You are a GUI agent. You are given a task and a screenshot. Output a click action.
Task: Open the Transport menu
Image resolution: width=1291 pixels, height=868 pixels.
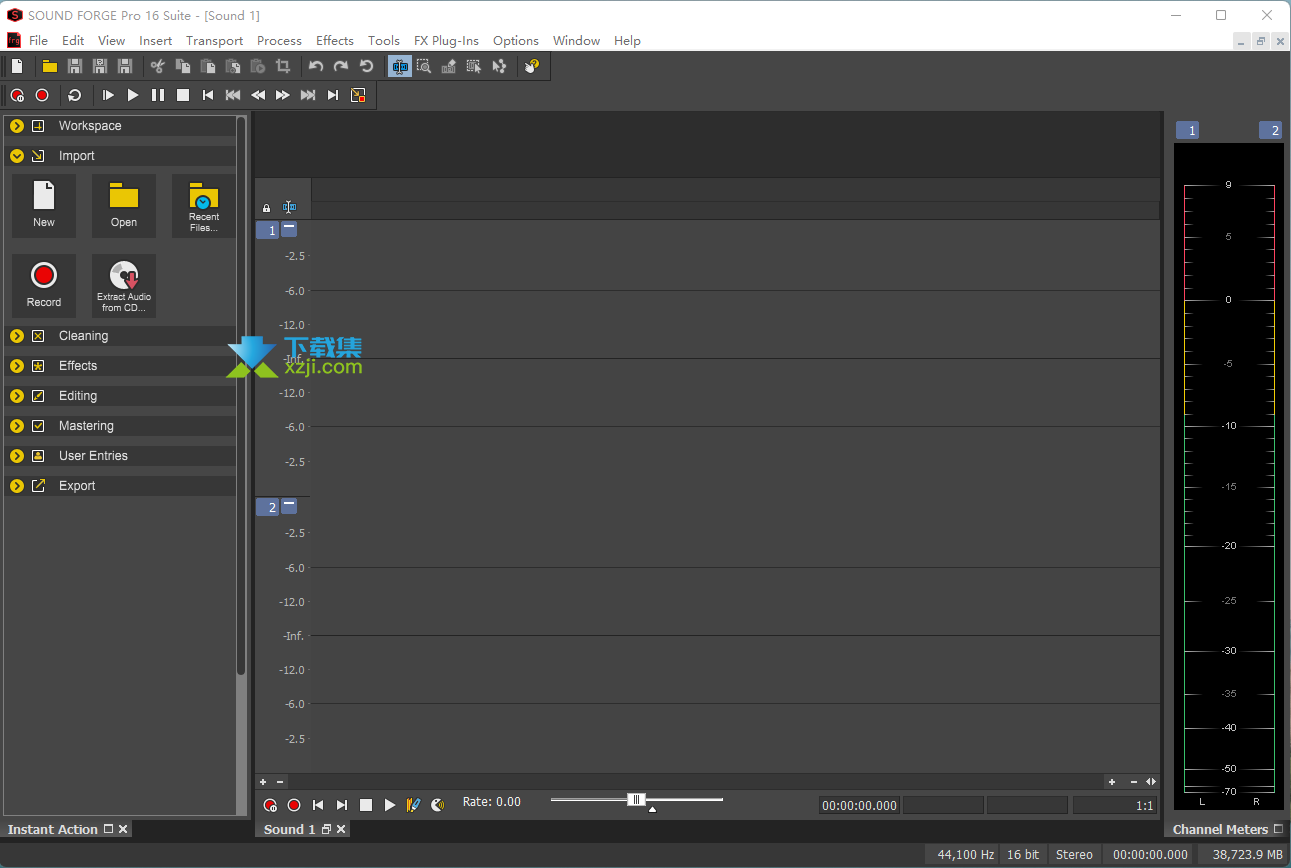(x=214, y=41)
